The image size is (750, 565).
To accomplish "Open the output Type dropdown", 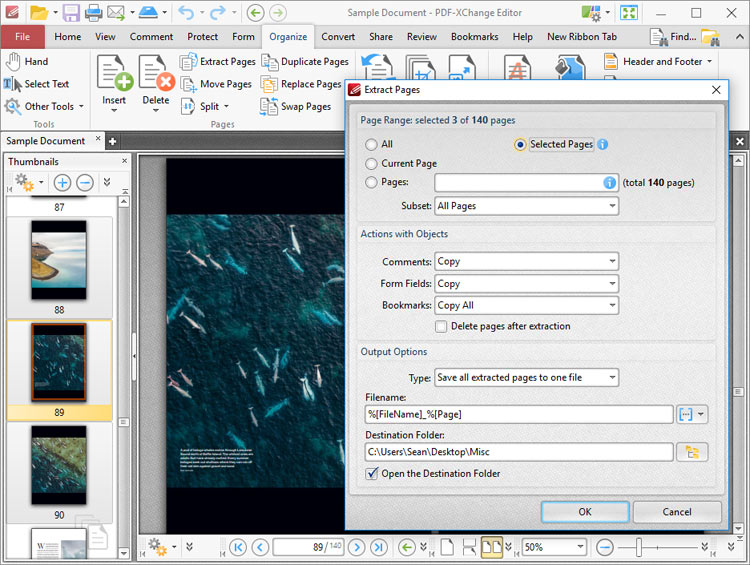I will [x=526, y=377].
